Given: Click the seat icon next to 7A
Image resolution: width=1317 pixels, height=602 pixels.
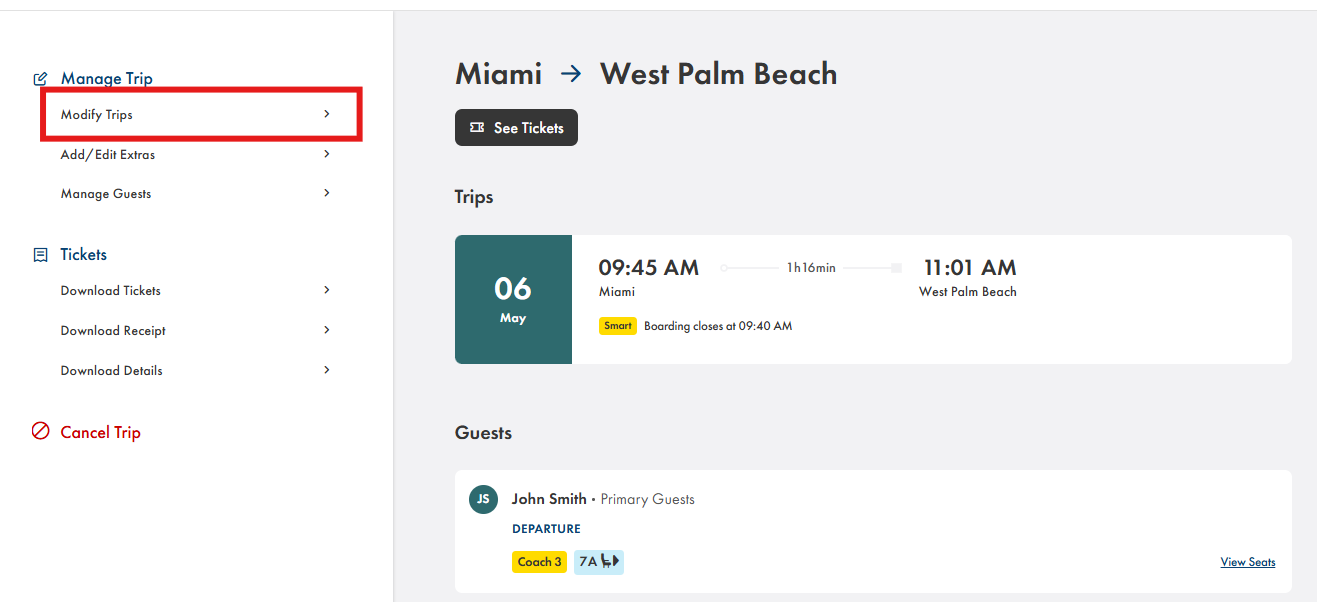Looking at the screenshot, I should (x=610, y=562).
